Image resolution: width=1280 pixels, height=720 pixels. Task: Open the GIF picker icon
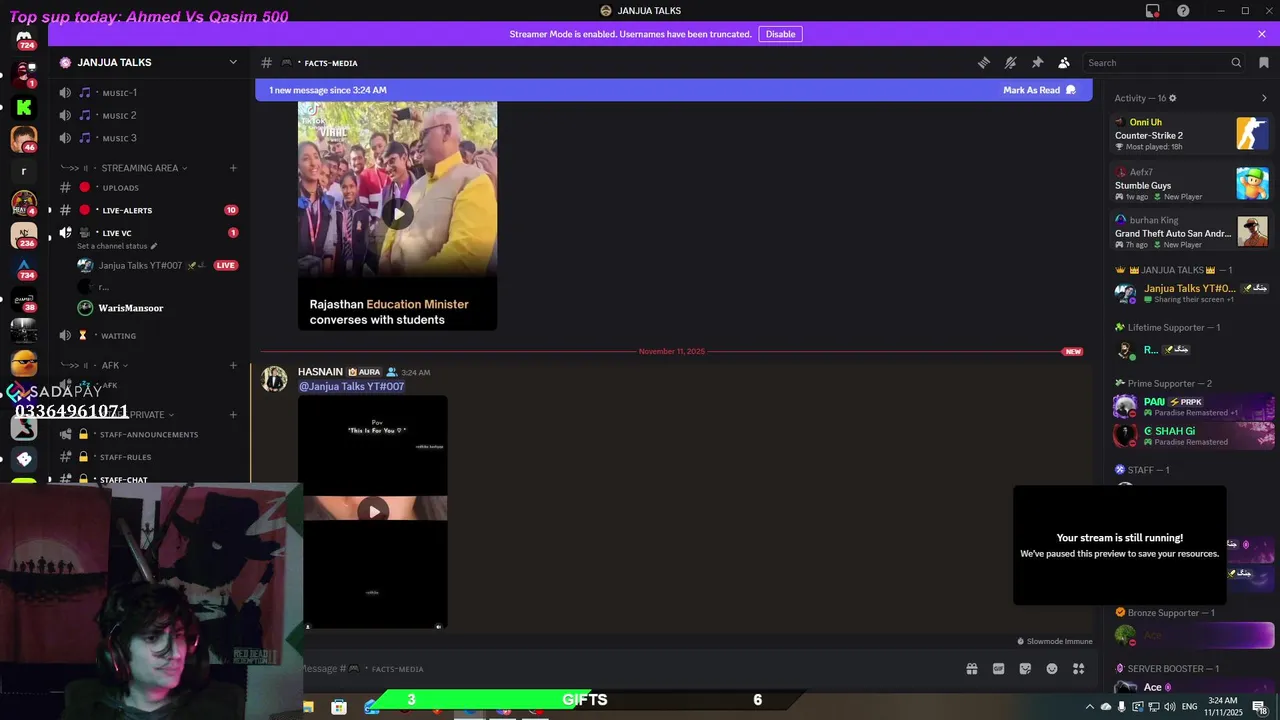[x=998, y=669]
